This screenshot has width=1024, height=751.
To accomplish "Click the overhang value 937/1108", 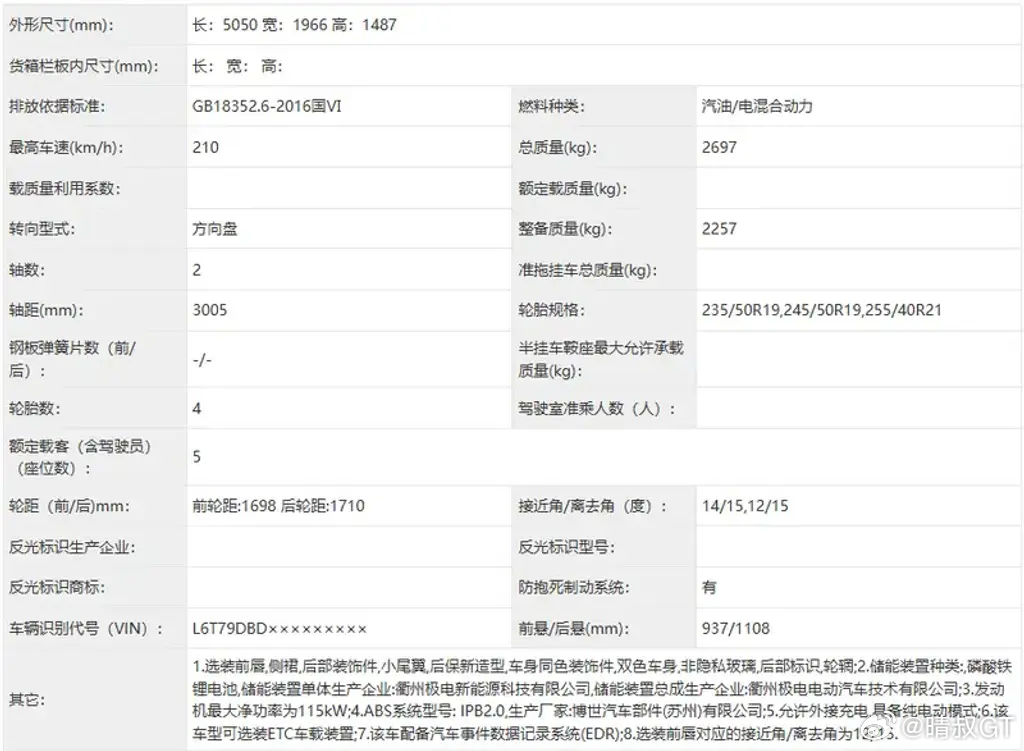I will 735,629.
